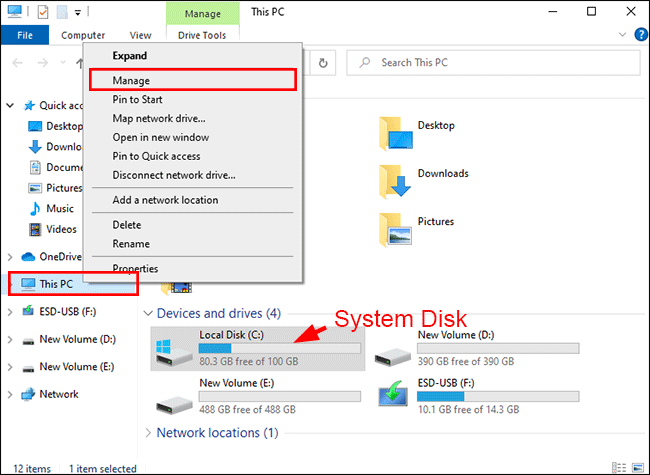
Task: Click the New Volume (D:) drive icon
Action: 390,349
